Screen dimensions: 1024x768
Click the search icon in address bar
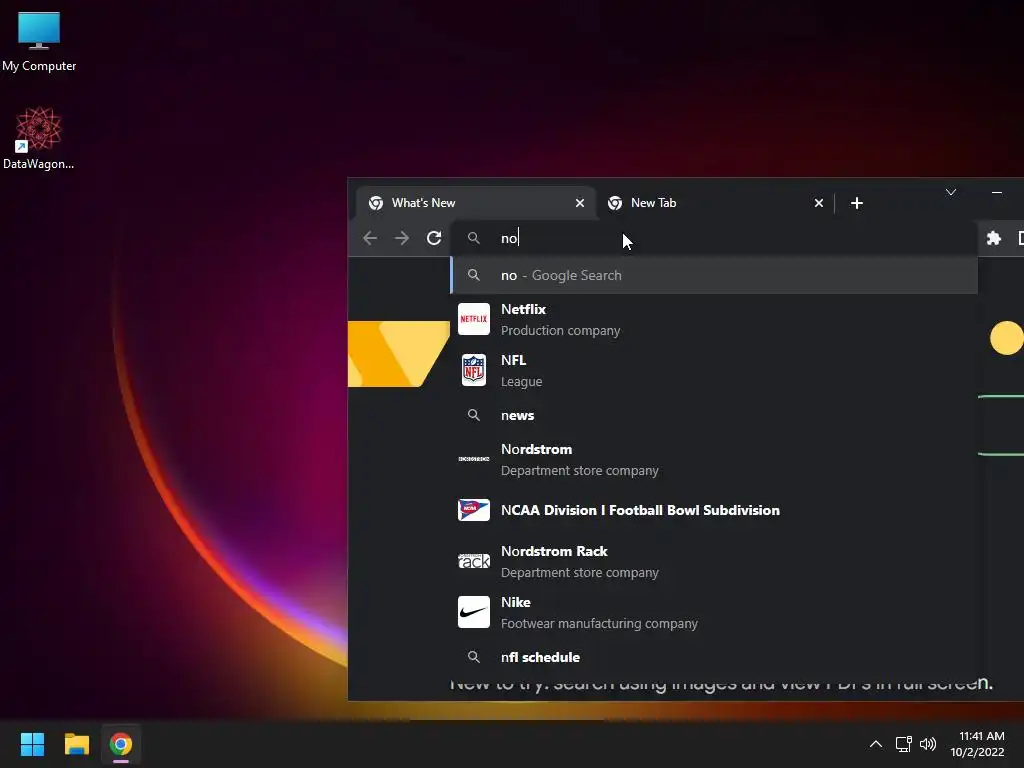(x=473, y=238)
